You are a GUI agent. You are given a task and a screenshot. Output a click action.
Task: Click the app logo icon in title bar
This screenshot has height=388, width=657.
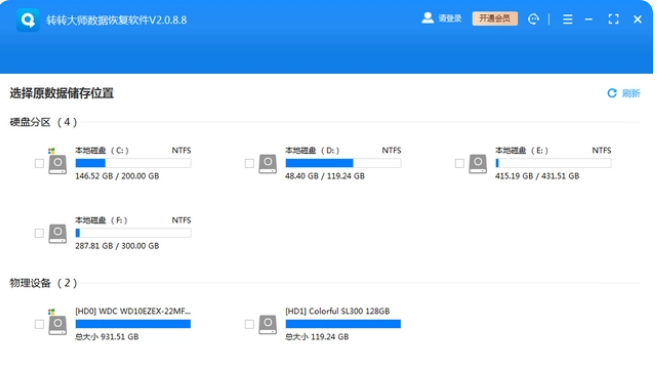pyautogui.click(x=28, y=20)
